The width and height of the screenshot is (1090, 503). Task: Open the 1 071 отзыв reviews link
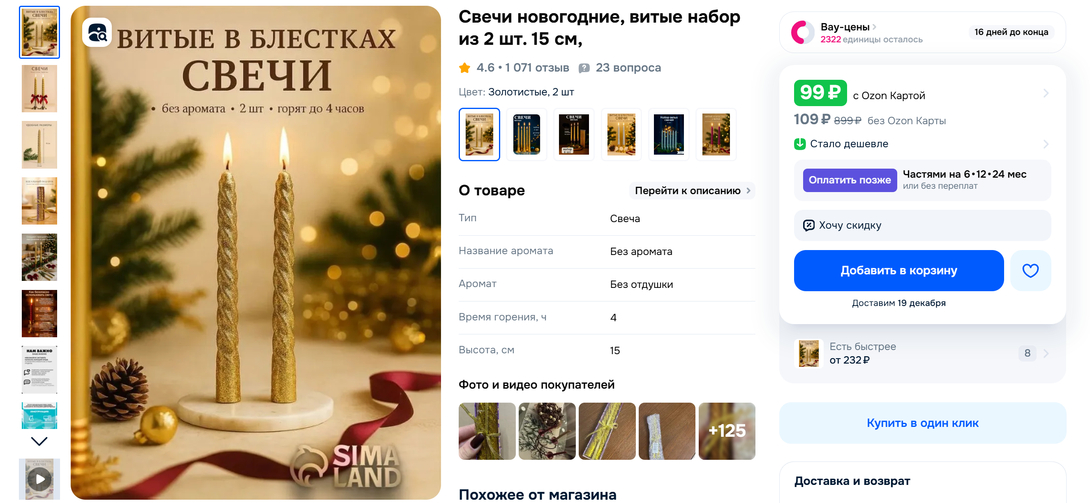[x=537, y=68]
